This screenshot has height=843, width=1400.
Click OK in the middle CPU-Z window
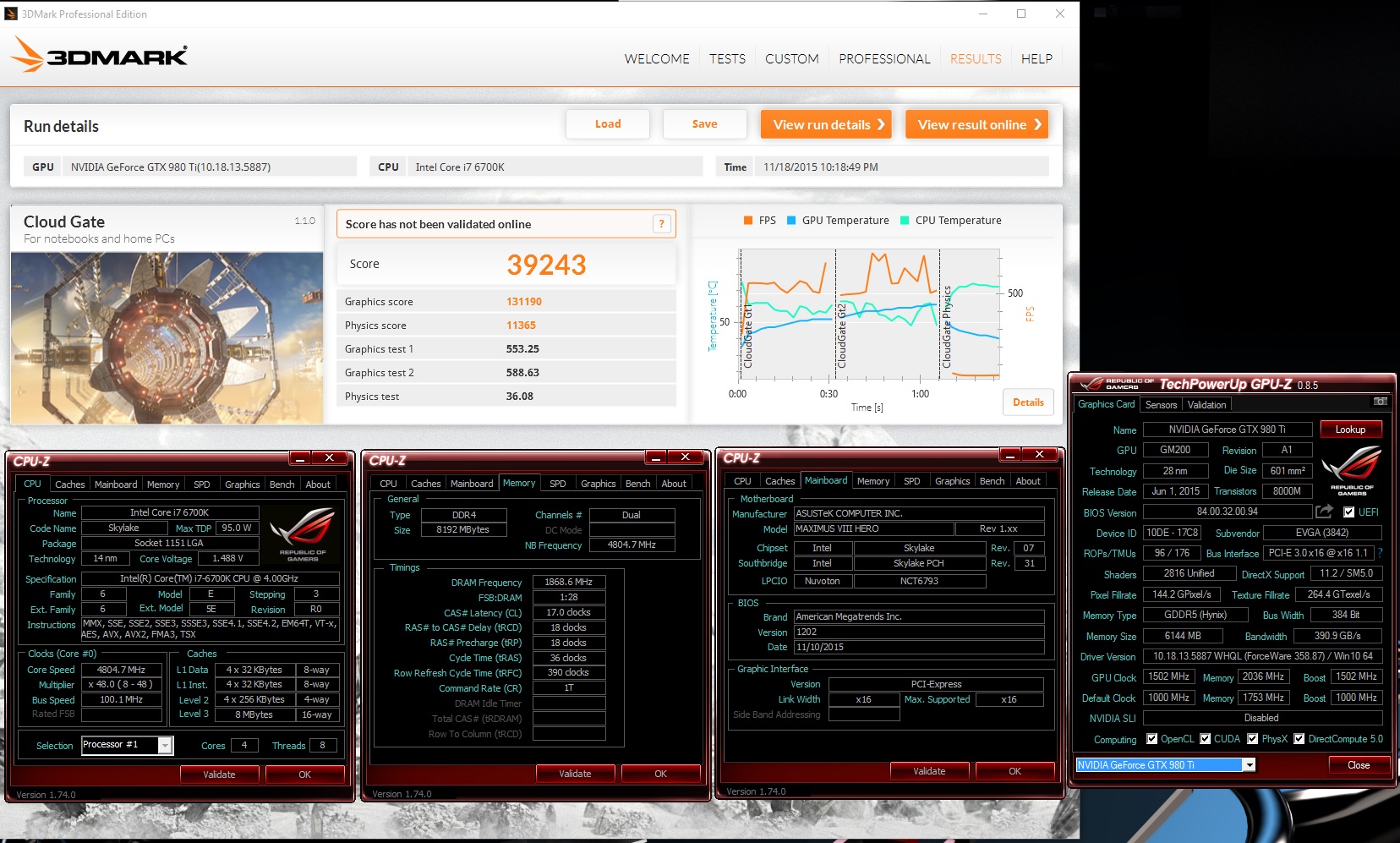pyautogui.click(x=660, y=774)
